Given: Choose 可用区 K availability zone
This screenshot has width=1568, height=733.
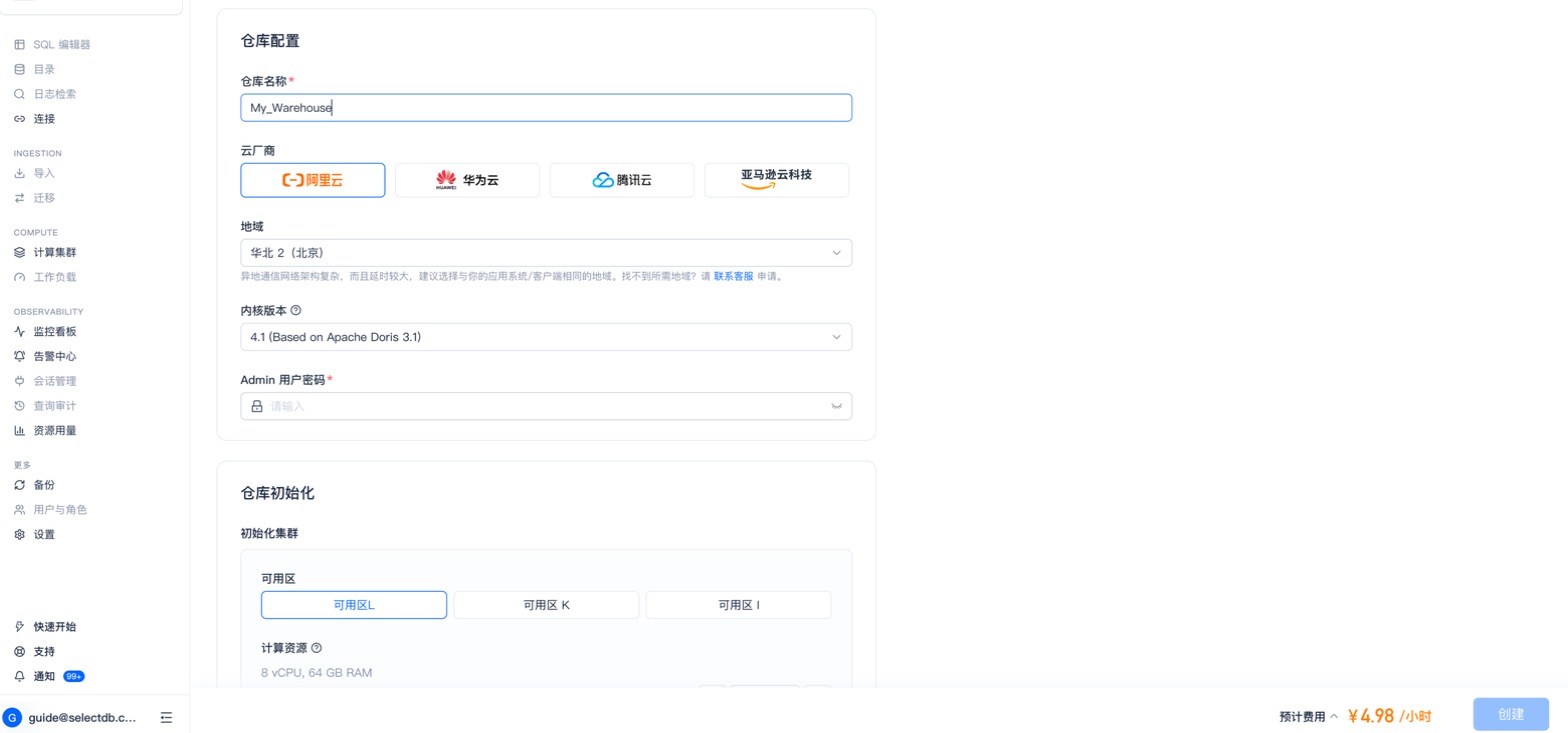Looking at the screenshot, I should tap(546, 605).
